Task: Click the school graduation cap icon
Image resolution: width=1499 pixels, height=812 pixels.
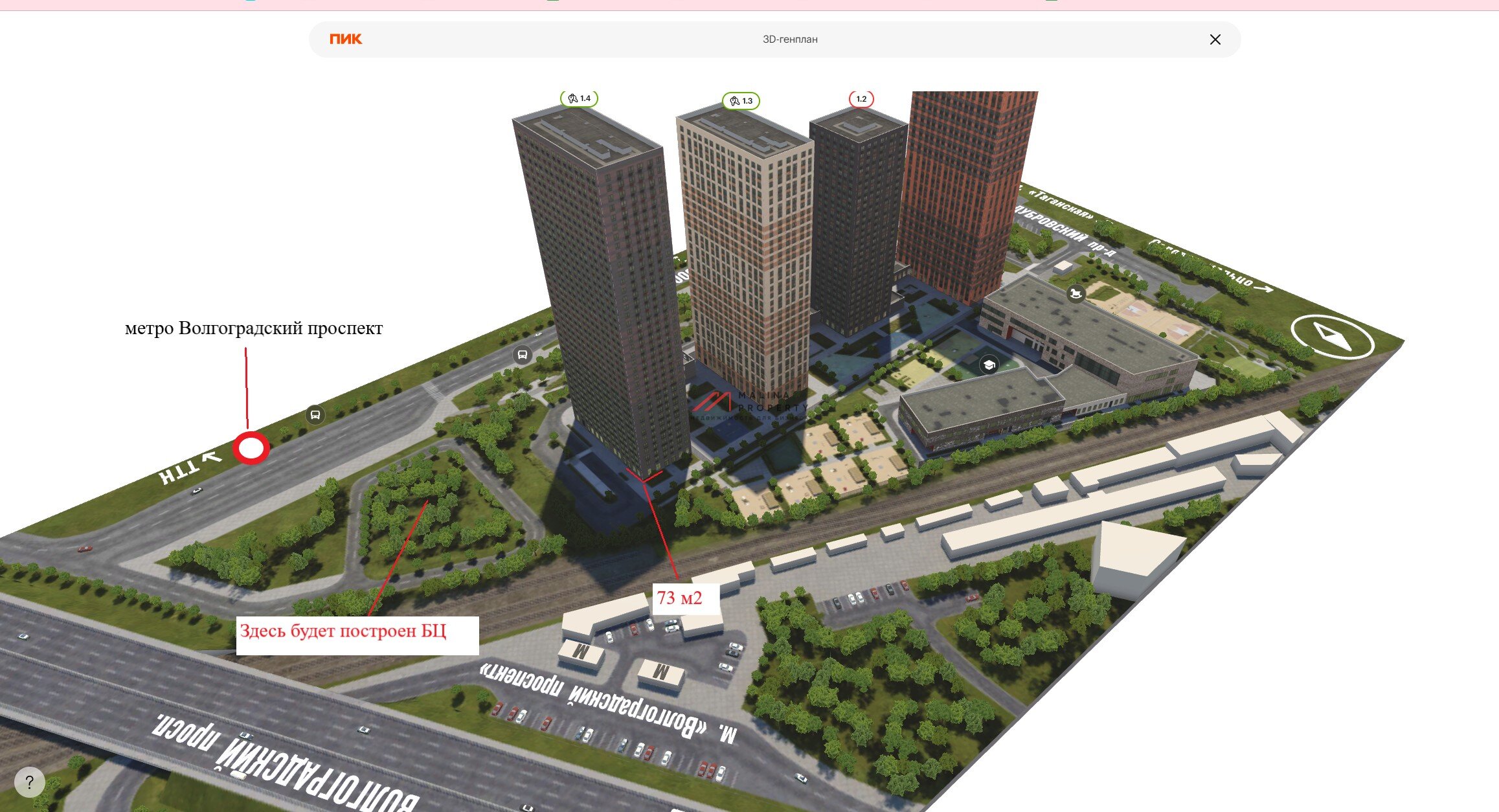Action: 989,365
